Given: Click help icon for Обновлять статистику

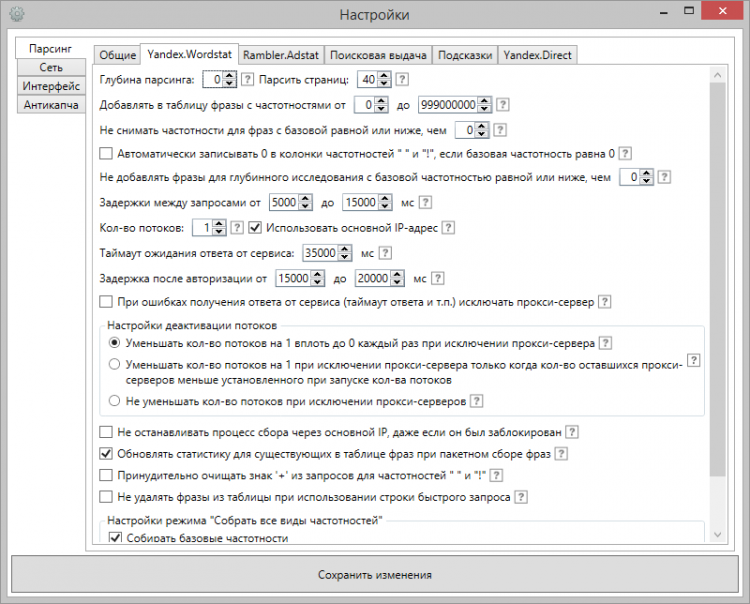Looking at the screenshot, I should point(562,453).
